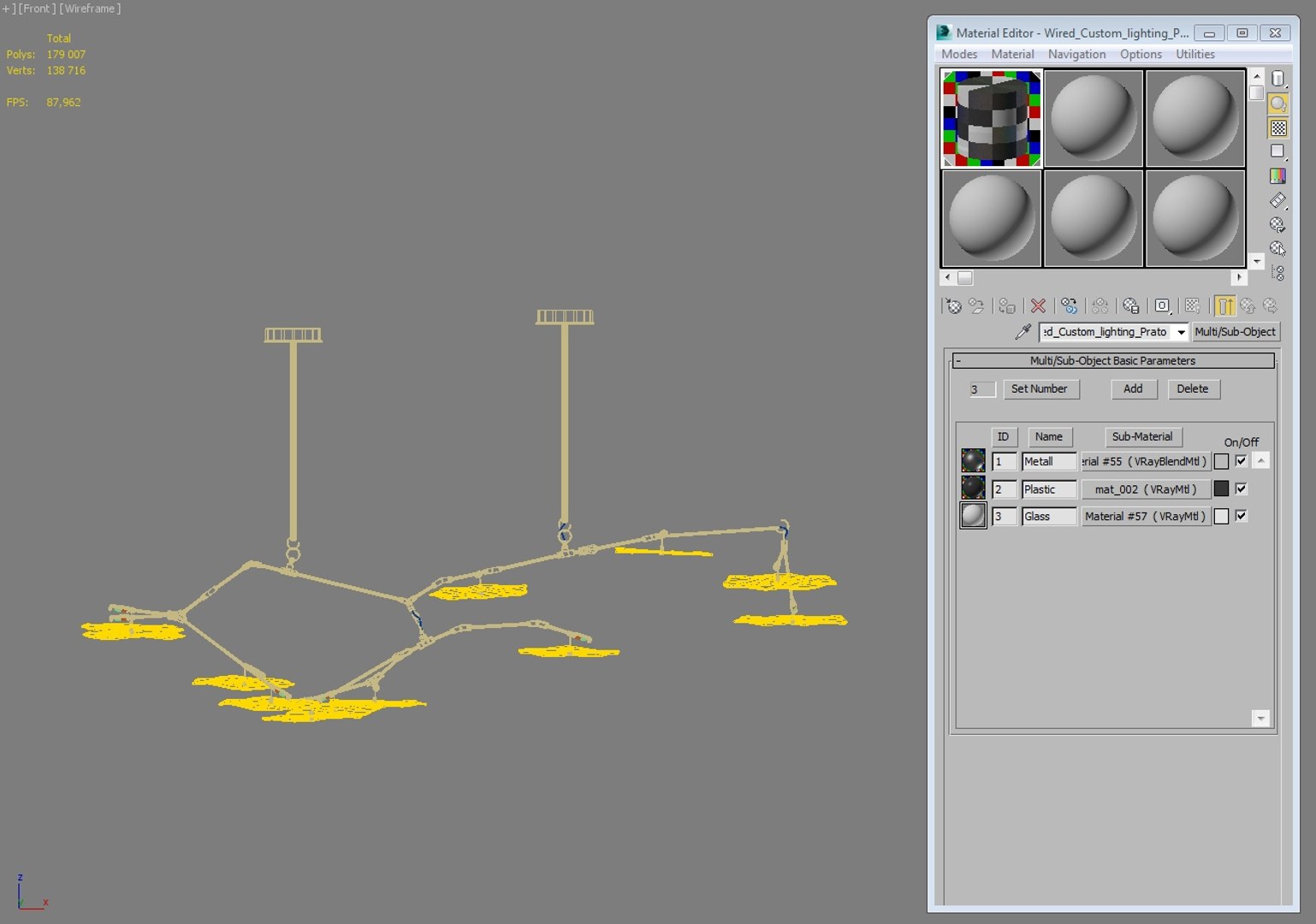
Task: Collapse Multi/Sub-Object Basic Parameters rollout
Action: click(x=1113, y=361)
